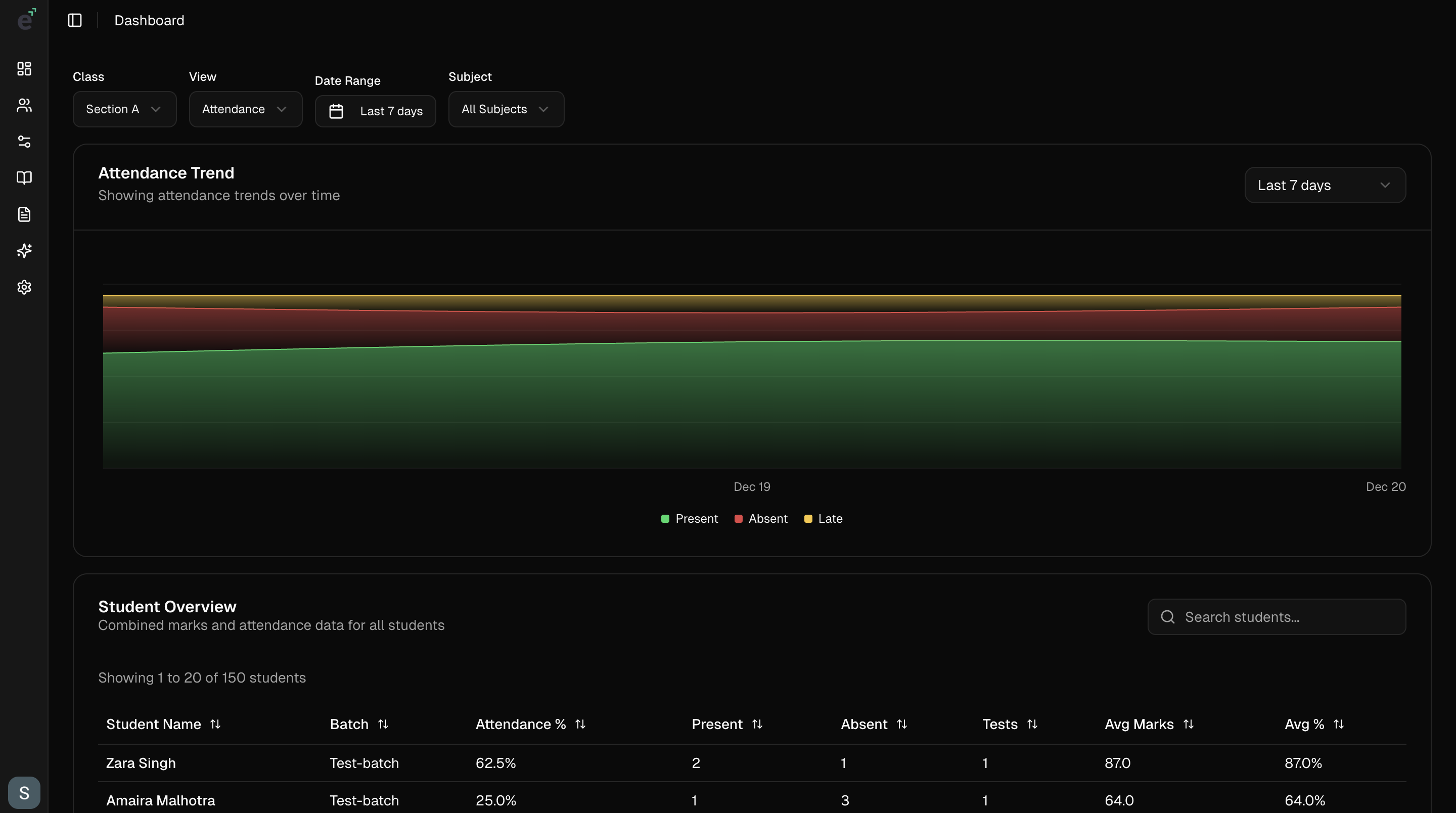Open the Section A class dropdown
The width and height of the screenshot is (1456, 813).
[x=124, y=109]
